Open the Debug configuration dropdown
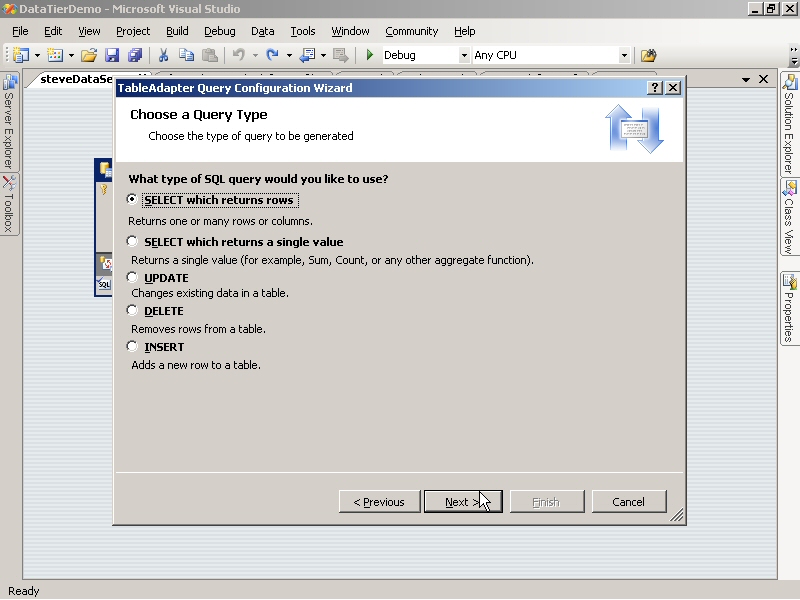The width and height of the screenshot is (800, 600). [x=464, y=55]
